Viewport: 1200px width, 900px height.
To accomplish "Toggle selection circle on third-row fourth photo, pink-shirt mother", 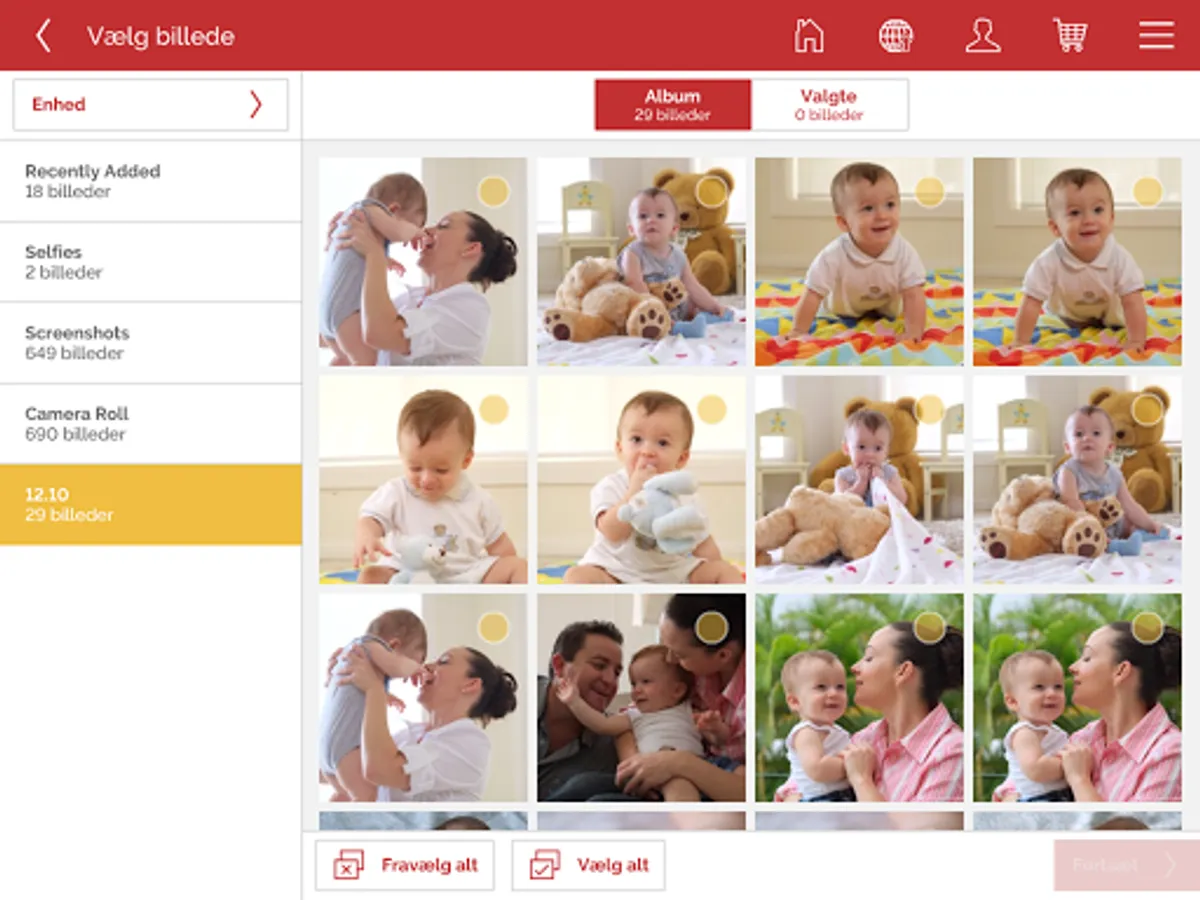I will tap(1148, 627).
